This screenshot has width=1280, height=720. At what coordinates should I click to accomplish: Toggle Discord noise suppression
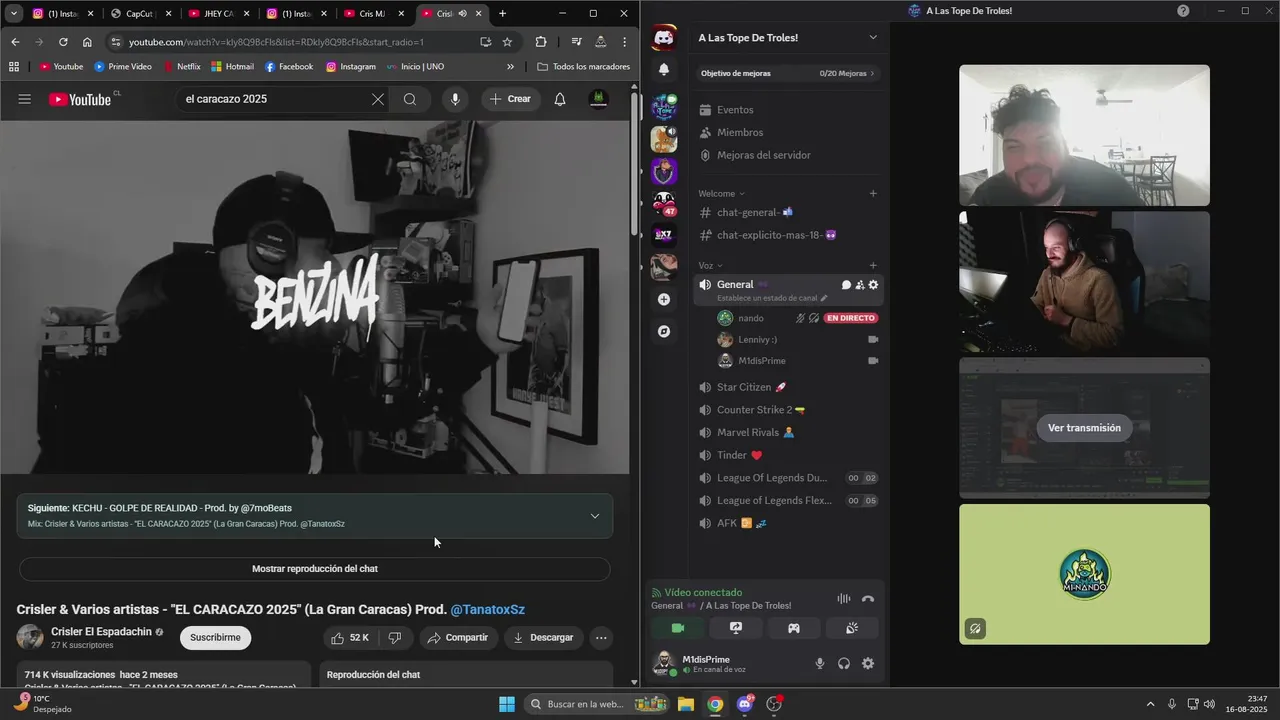pos(844,599)
